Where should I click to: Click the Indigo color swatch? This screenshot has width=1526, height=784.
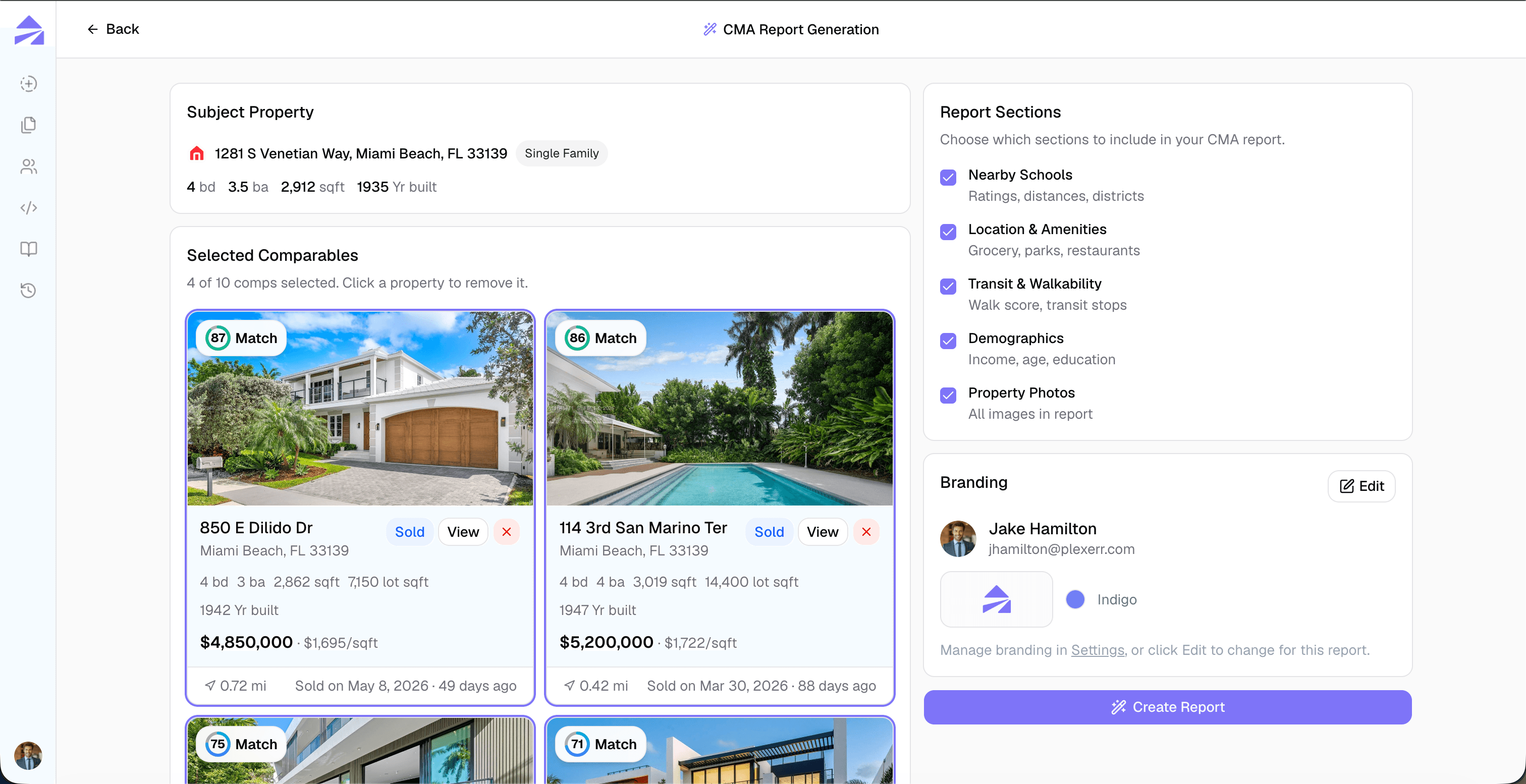click(x=1074, y=599)
